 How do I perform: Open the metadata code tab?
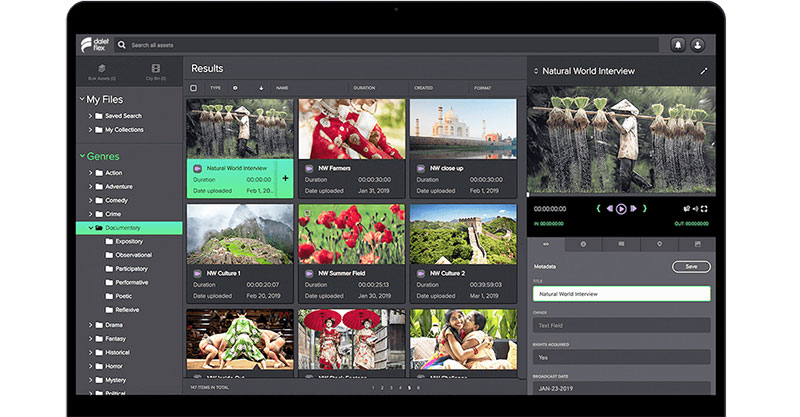point(546,244)
